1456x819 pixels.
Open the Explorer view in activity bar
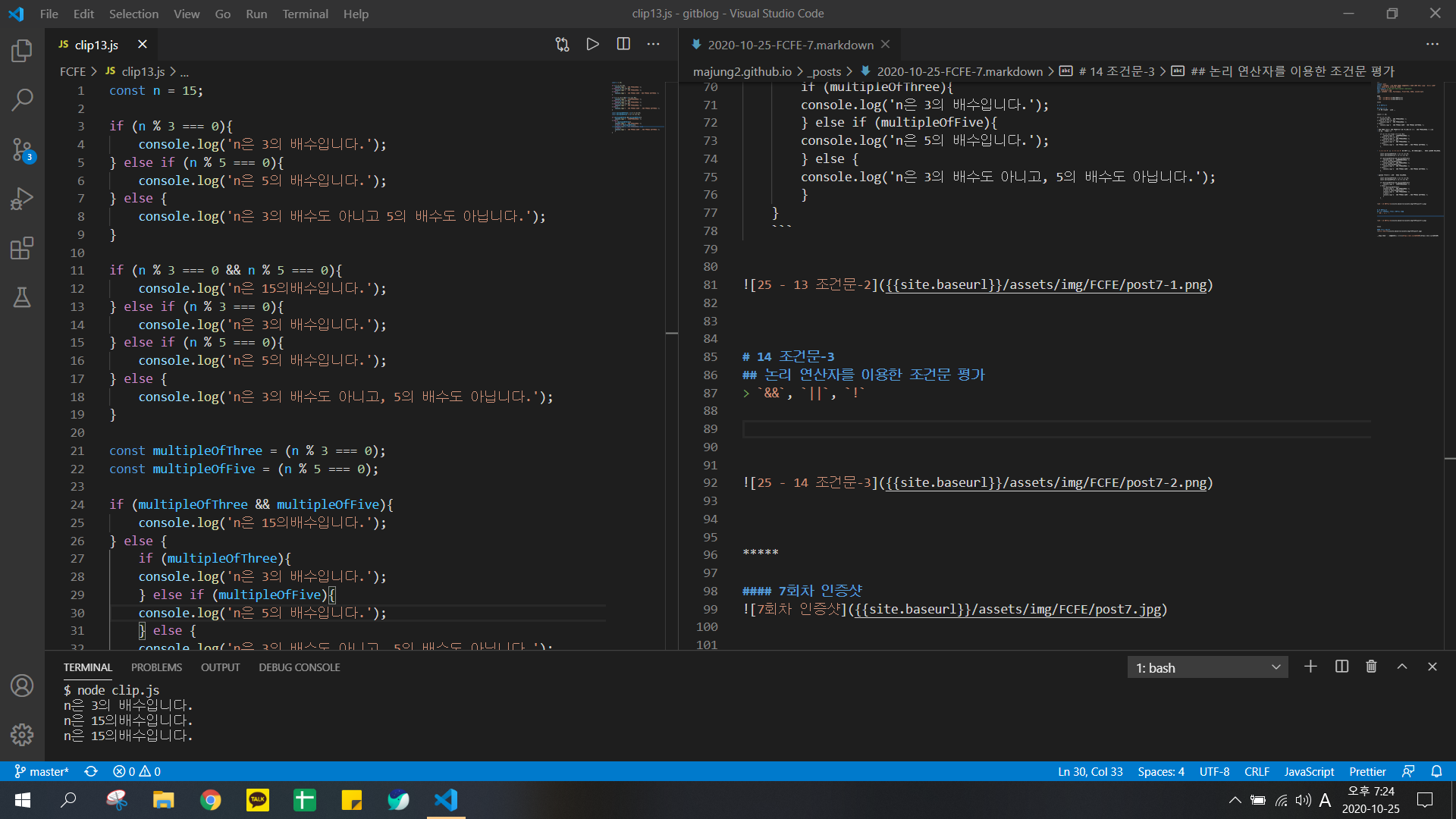22,51
